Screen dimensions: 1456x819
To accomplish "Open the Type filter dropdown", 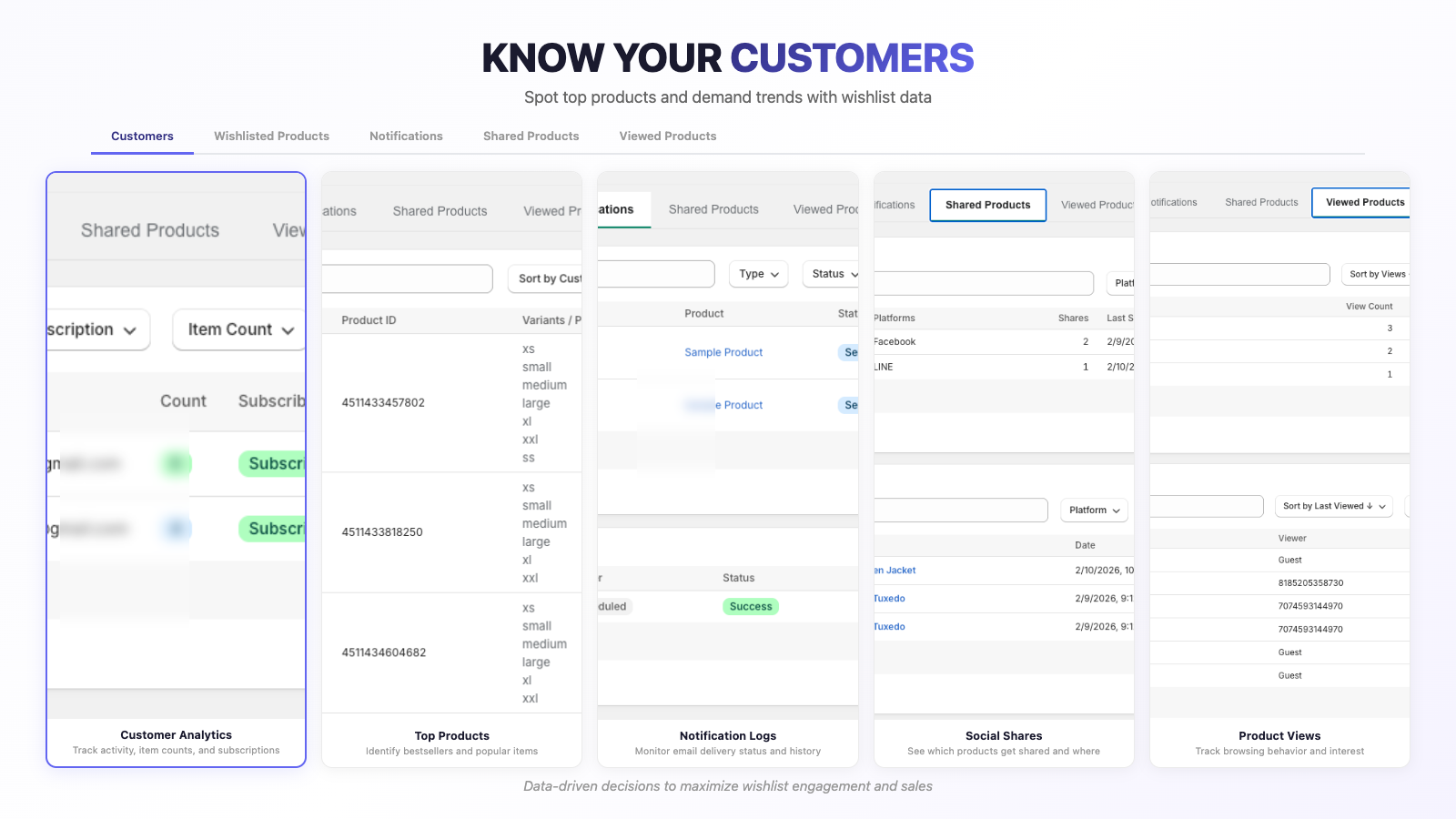I will (x=758, y=274).
